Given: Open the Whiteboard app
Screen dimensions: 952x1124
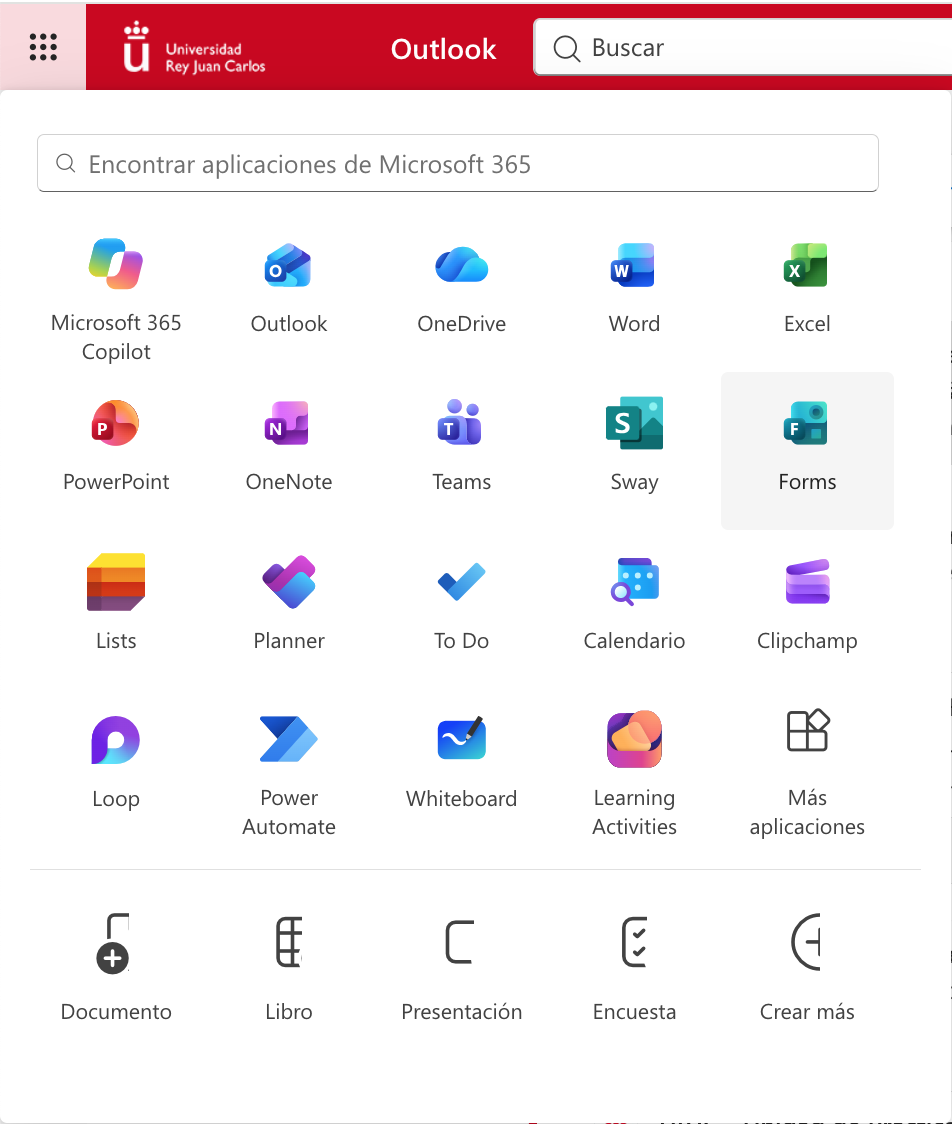Looking at the screenshot, I should click(x=462, y=768).
